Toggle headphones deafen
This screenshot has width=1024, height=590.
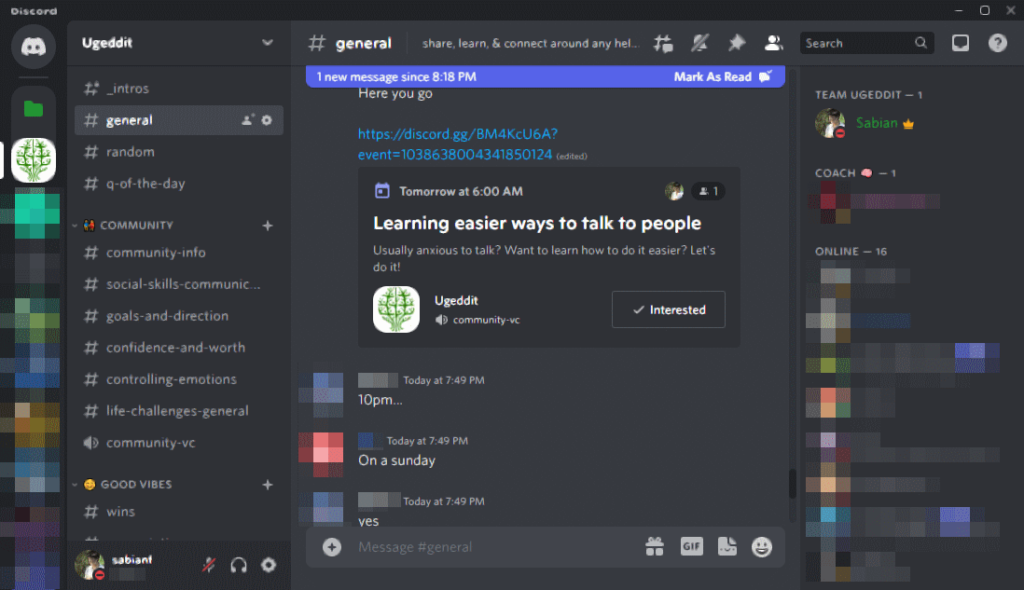coord(238,565)
